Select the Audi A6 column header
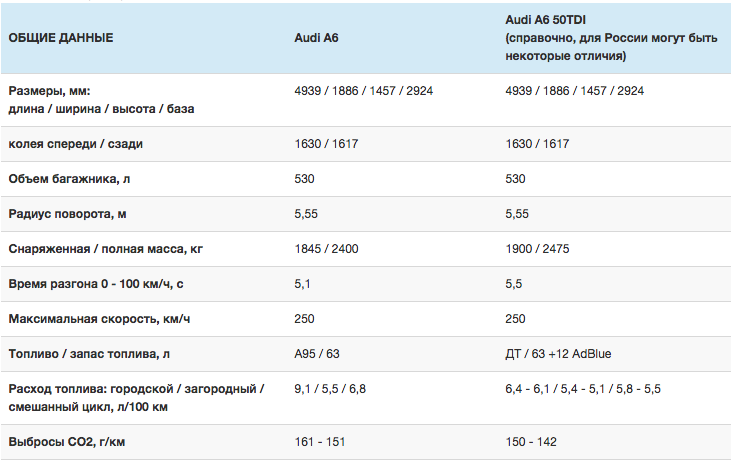733x463 pixels. (x=316, y=38)
